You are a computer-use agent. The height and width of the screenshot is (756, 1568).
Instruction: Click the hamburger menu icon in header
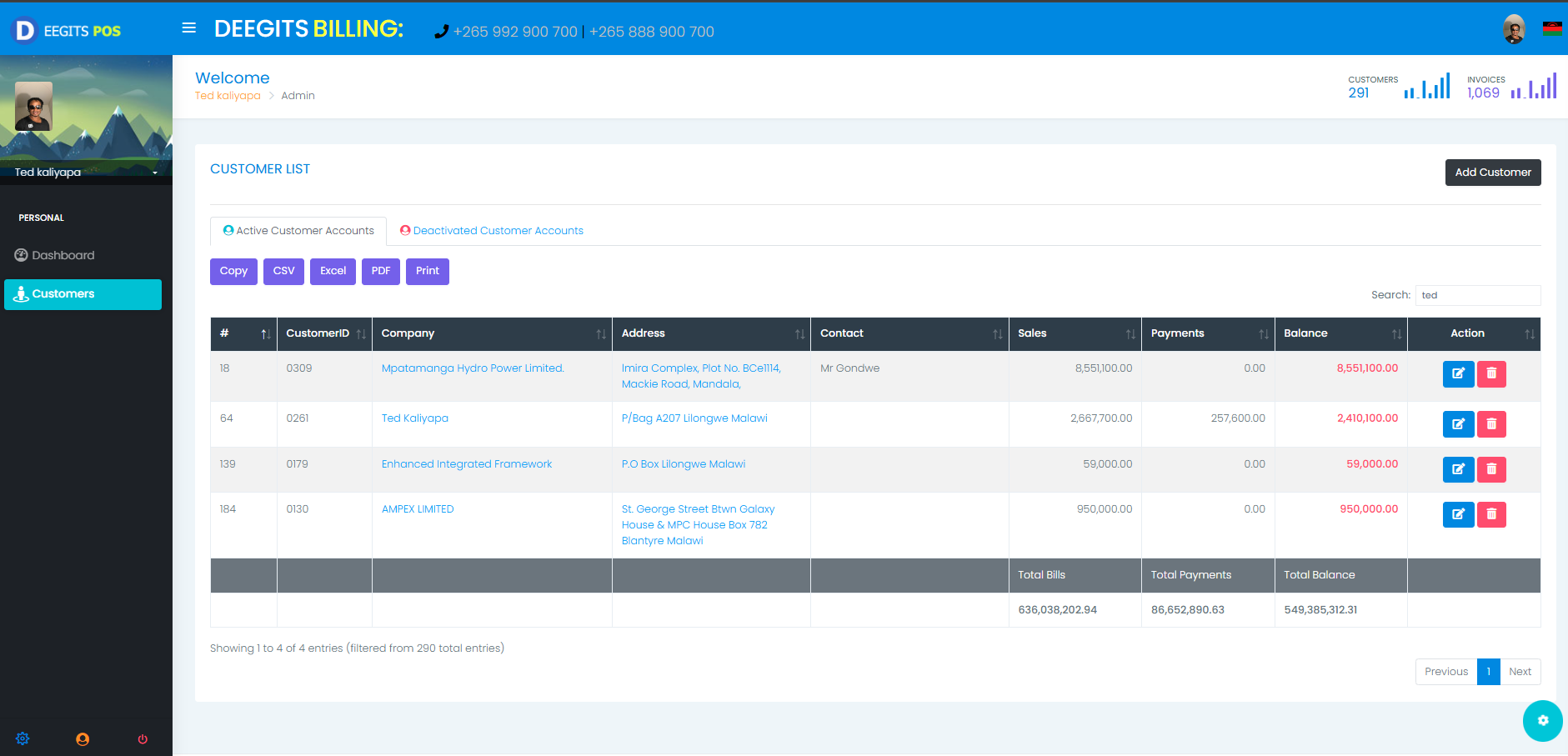[189, 28]
